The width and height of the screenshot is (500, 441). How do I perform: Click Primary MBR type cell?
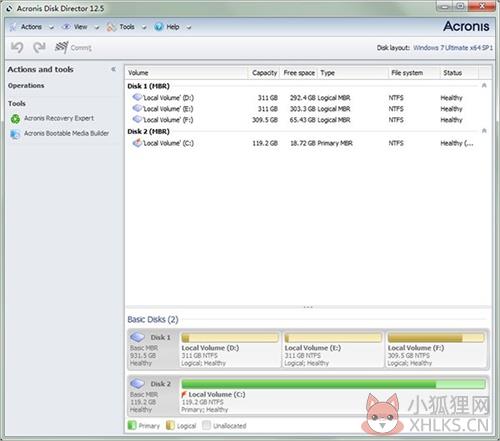tap(335, 143)
